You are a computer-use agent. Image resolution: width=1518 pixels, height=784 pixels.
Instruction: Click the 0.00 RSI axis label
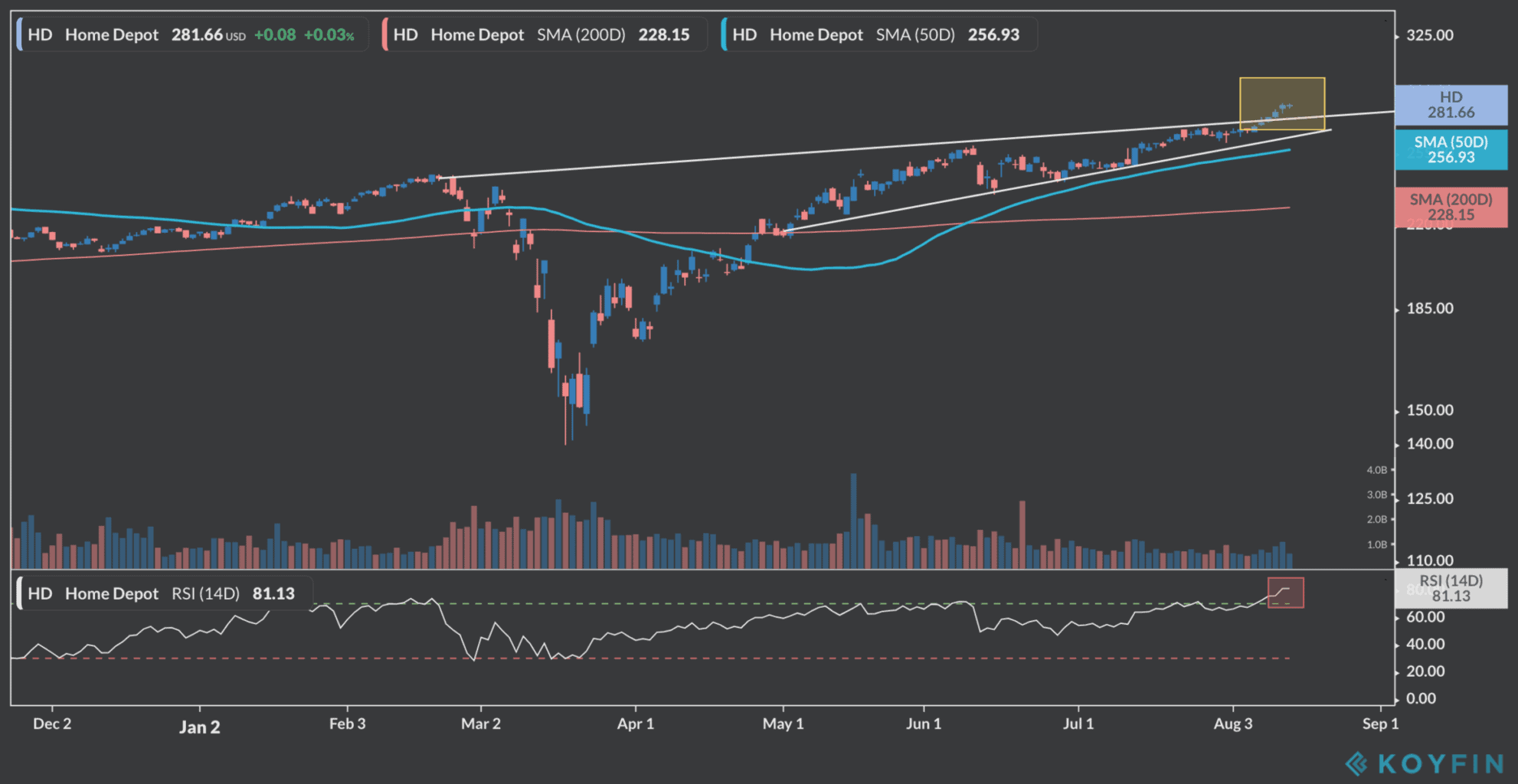point(1421,698)
